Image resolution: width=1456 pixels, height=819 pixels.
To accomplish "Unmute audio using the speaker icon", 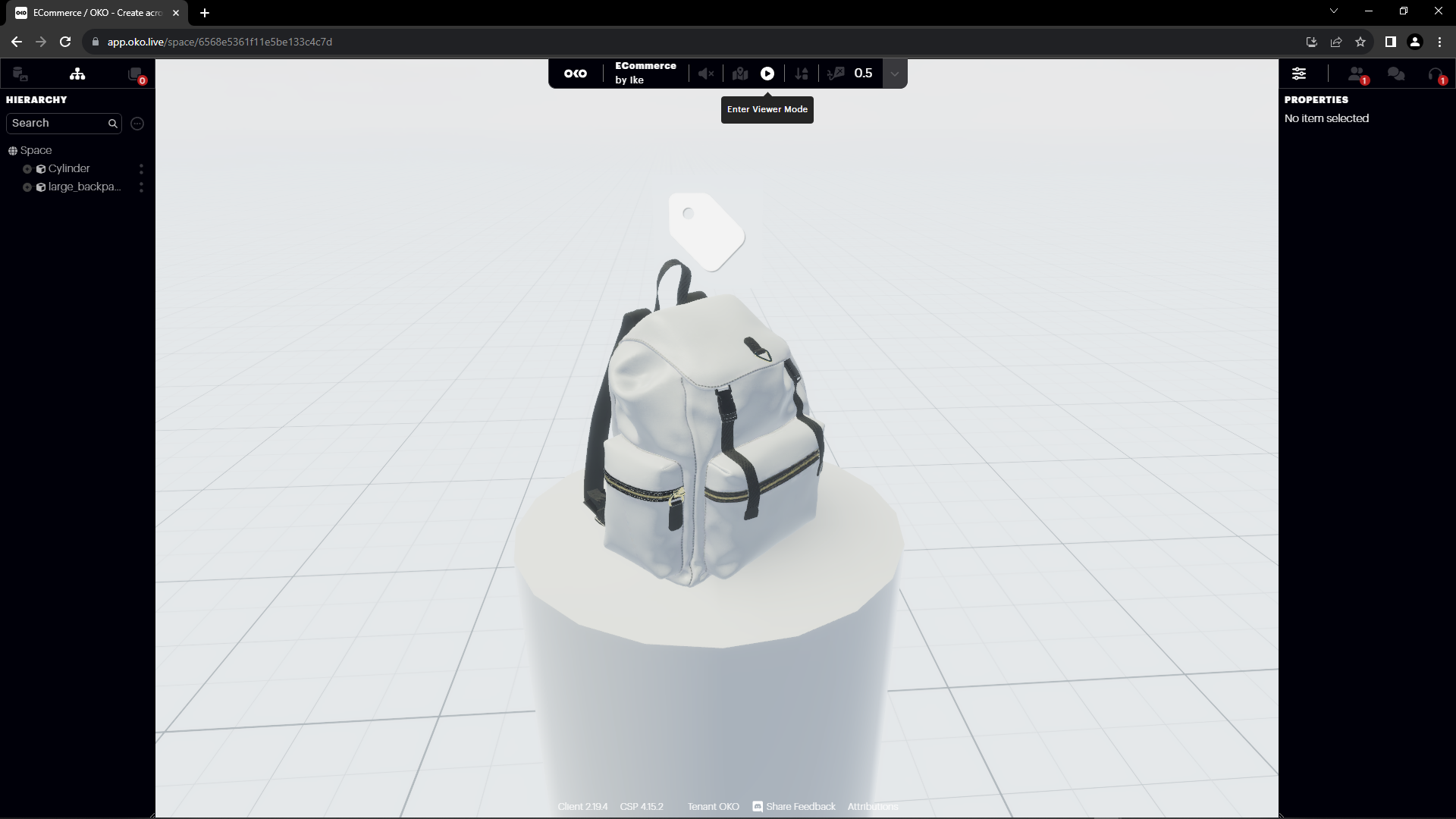I will click(705, 74).
